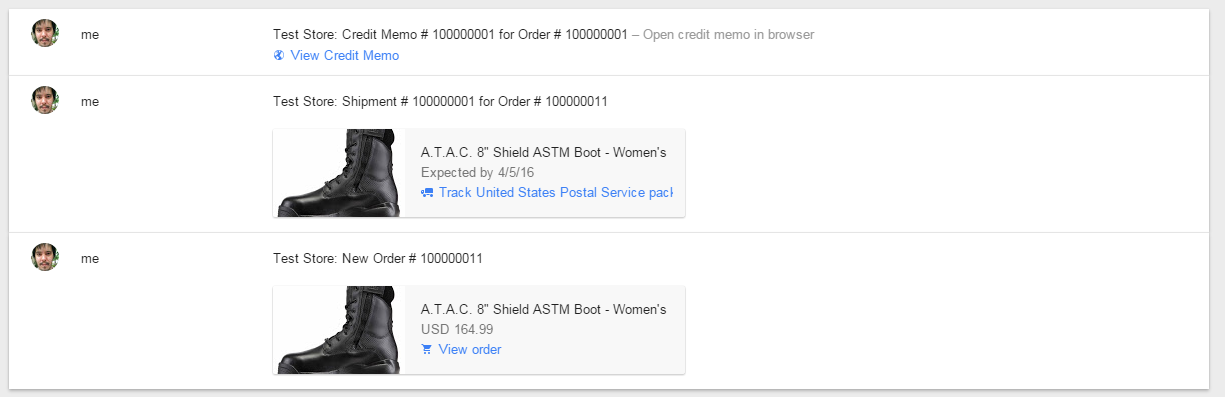The image size is (1225, 397).
Task: Open the Credit Memo # 100000001 email subject
Action: [450, 34]
